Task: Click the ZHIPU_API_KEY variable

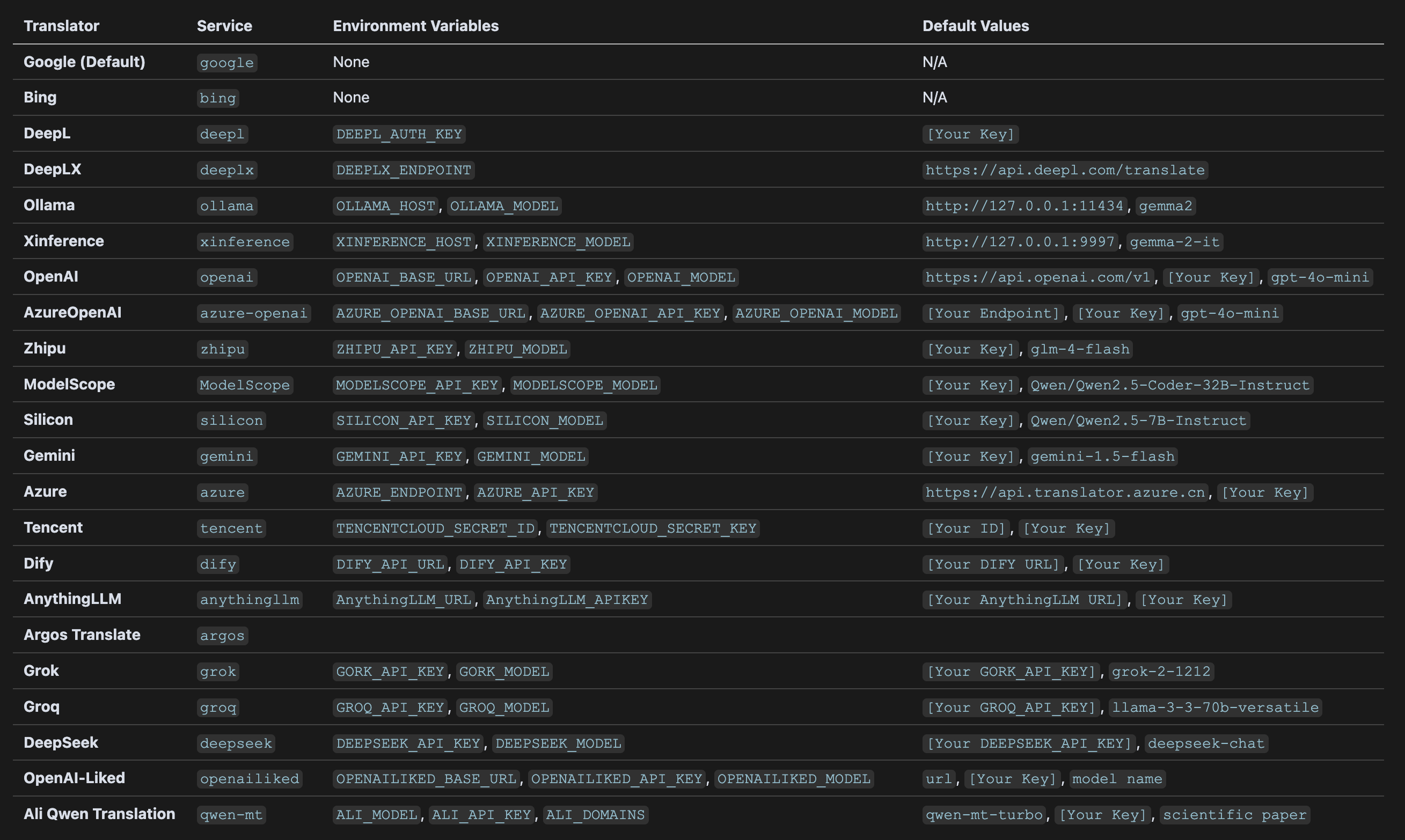Action: [x=394, y=349]
